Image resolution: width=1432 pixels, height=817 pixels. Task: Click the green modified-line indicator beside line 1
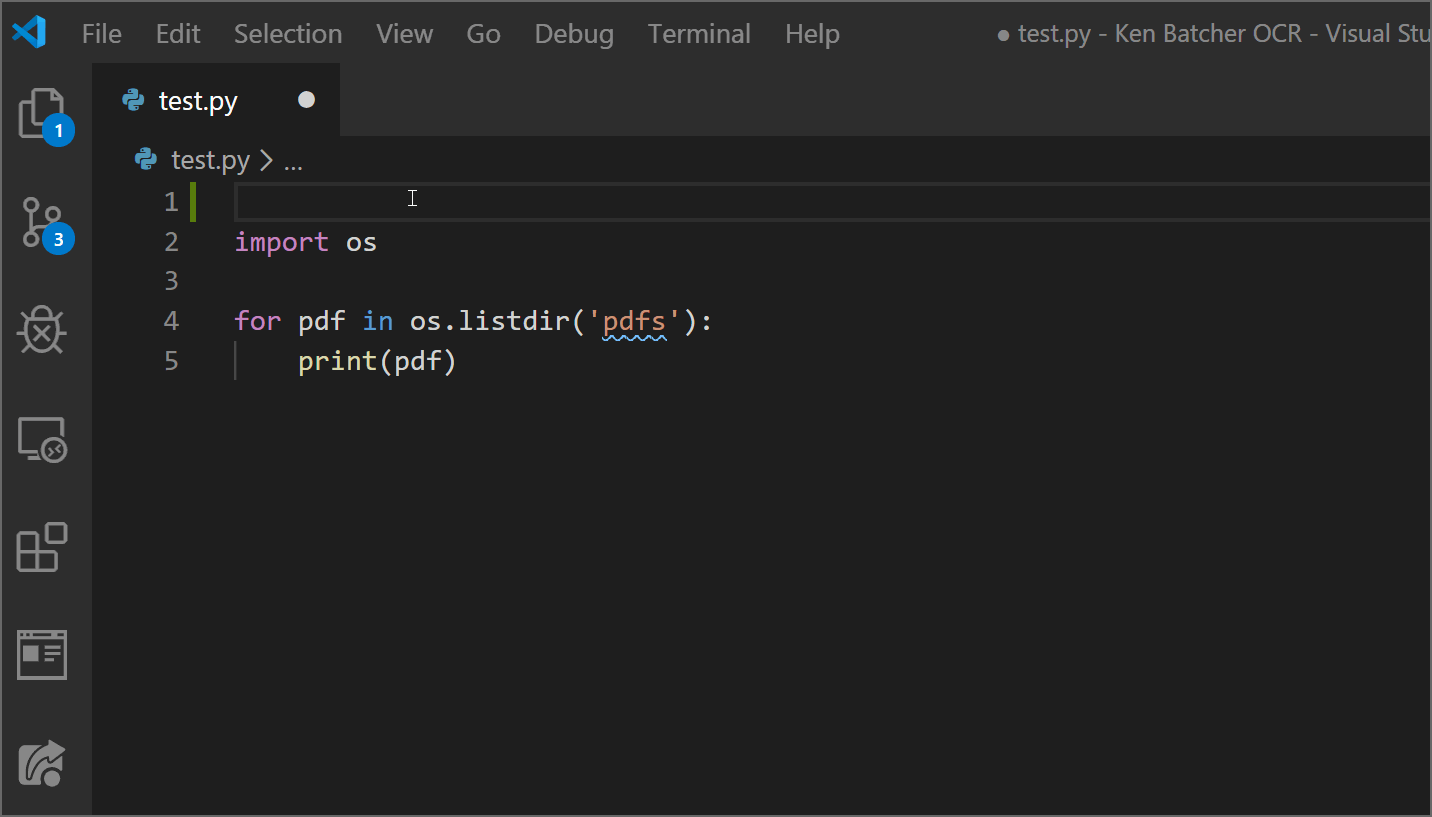coord(192,201)
